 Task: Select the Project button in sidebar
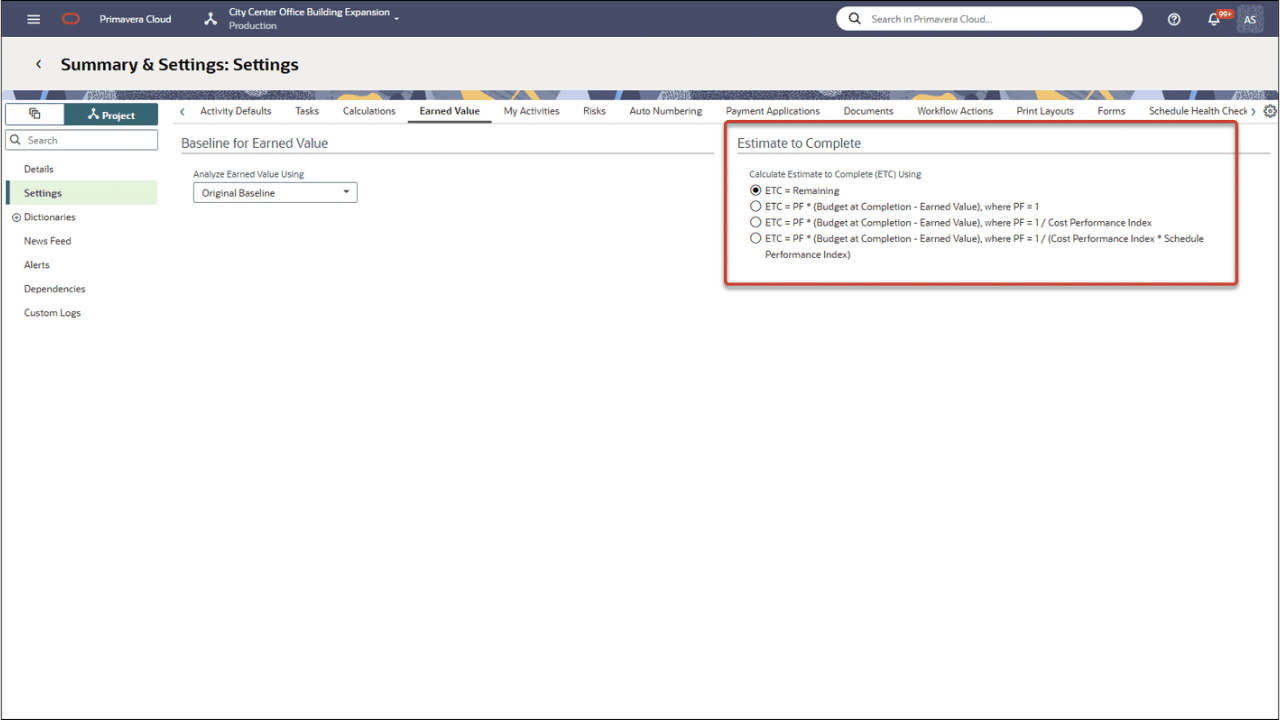click(x=111, y=114)
